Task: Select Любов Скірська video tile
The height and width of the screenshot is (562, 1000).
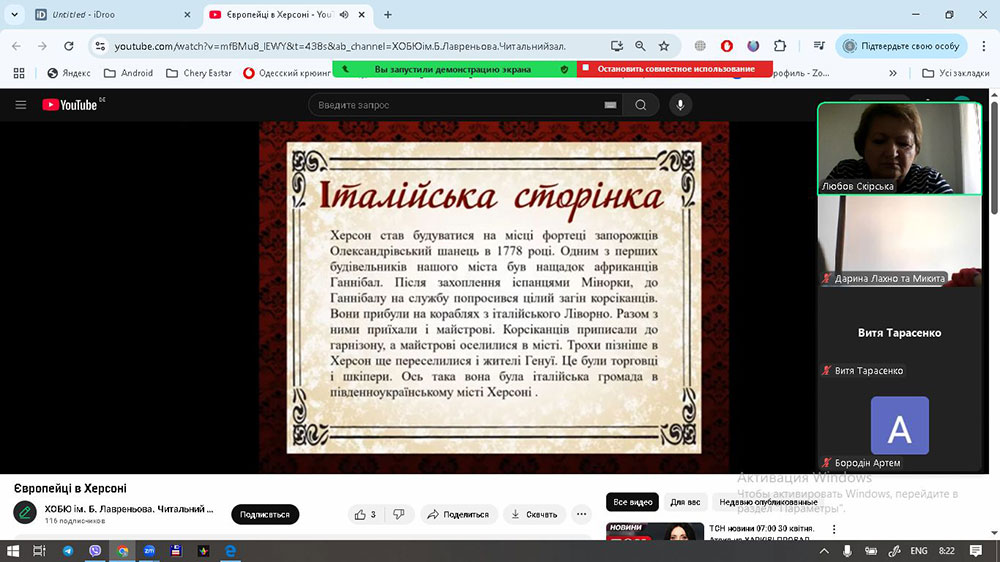Action: (x=899, y=149)
